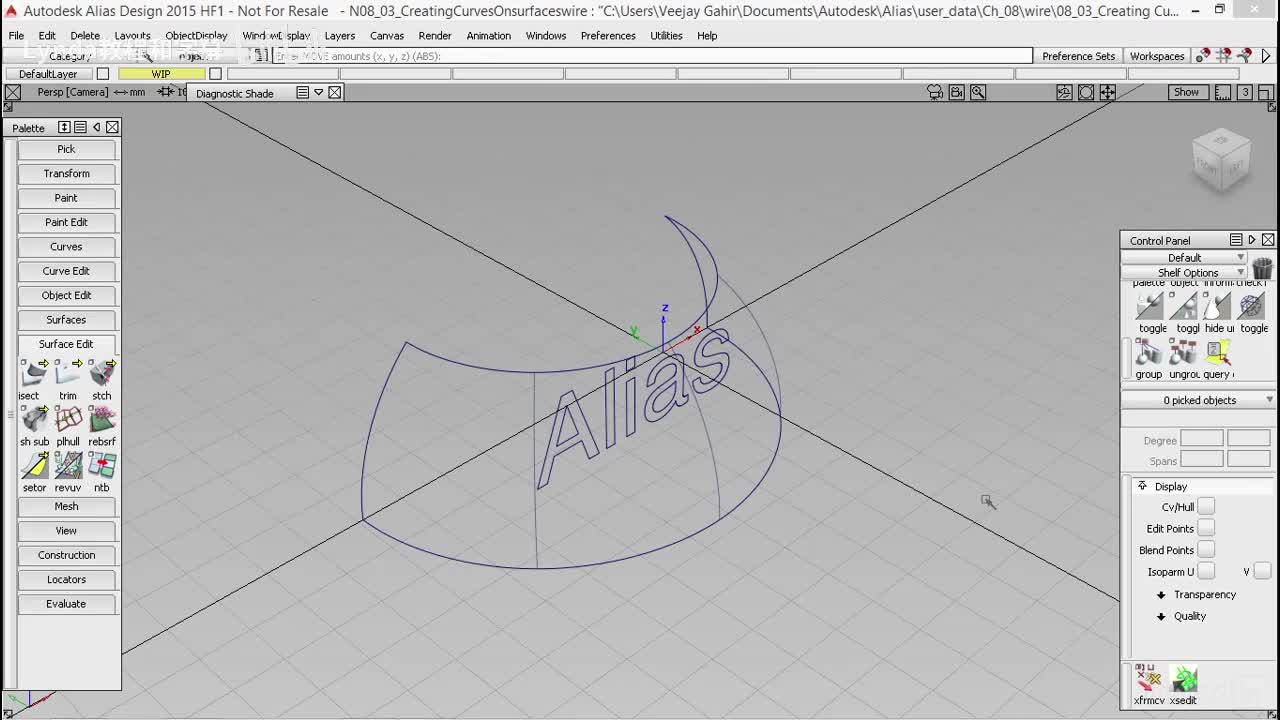Click the Show button in viewport bar
This screenshot has width=1280, height=720.
click(x=1186, y=92)
